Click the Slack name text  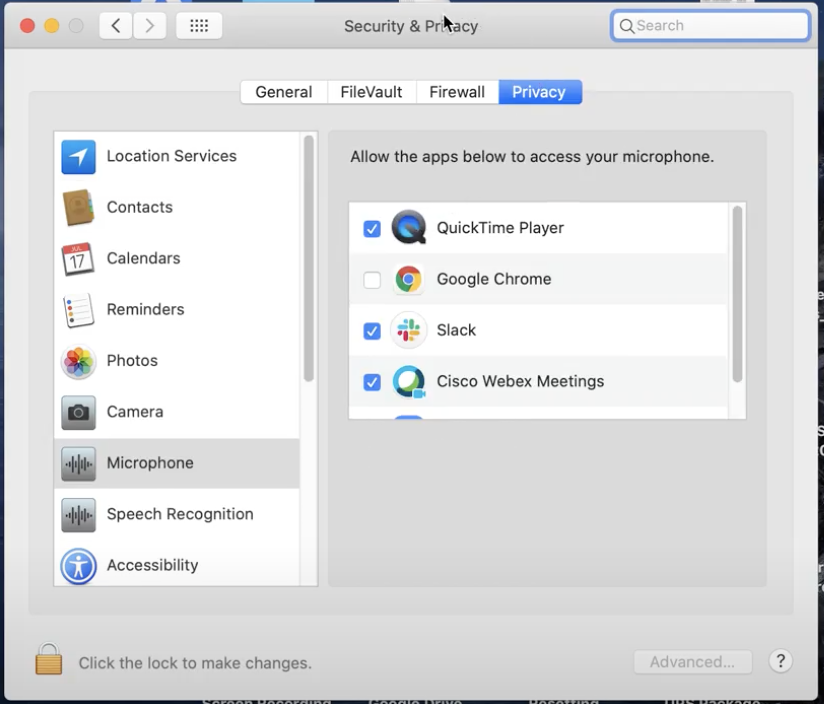[456, 330]
